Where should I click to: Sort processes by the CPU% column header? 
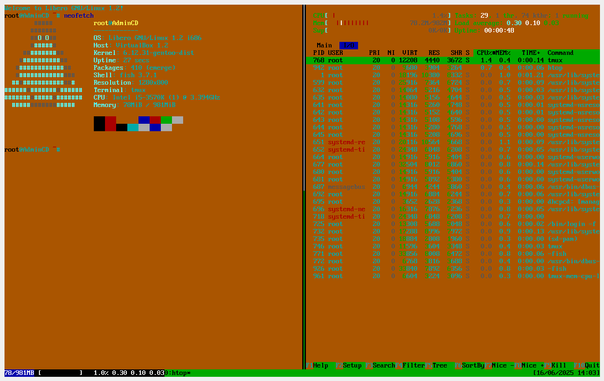pos(484,53)
